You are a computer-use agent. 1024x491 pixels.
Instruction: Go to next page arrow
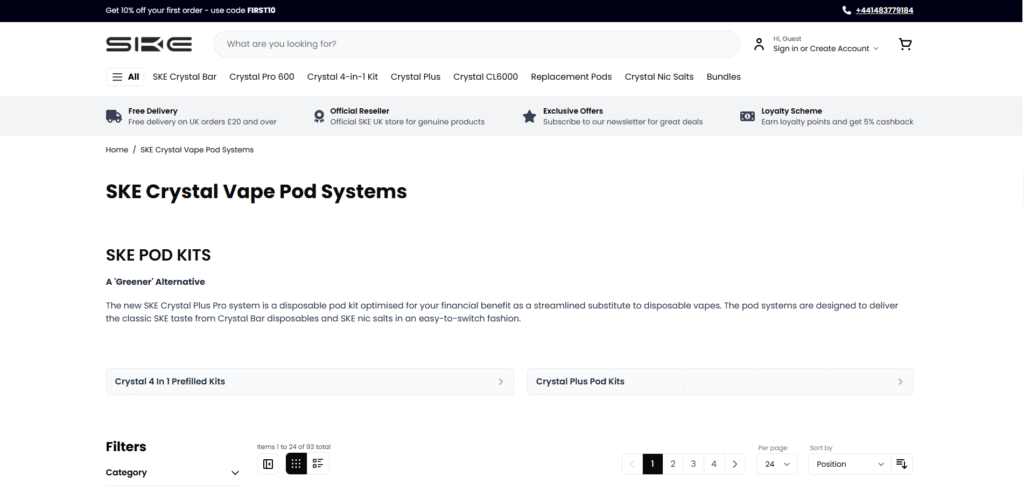coord(735,464)
